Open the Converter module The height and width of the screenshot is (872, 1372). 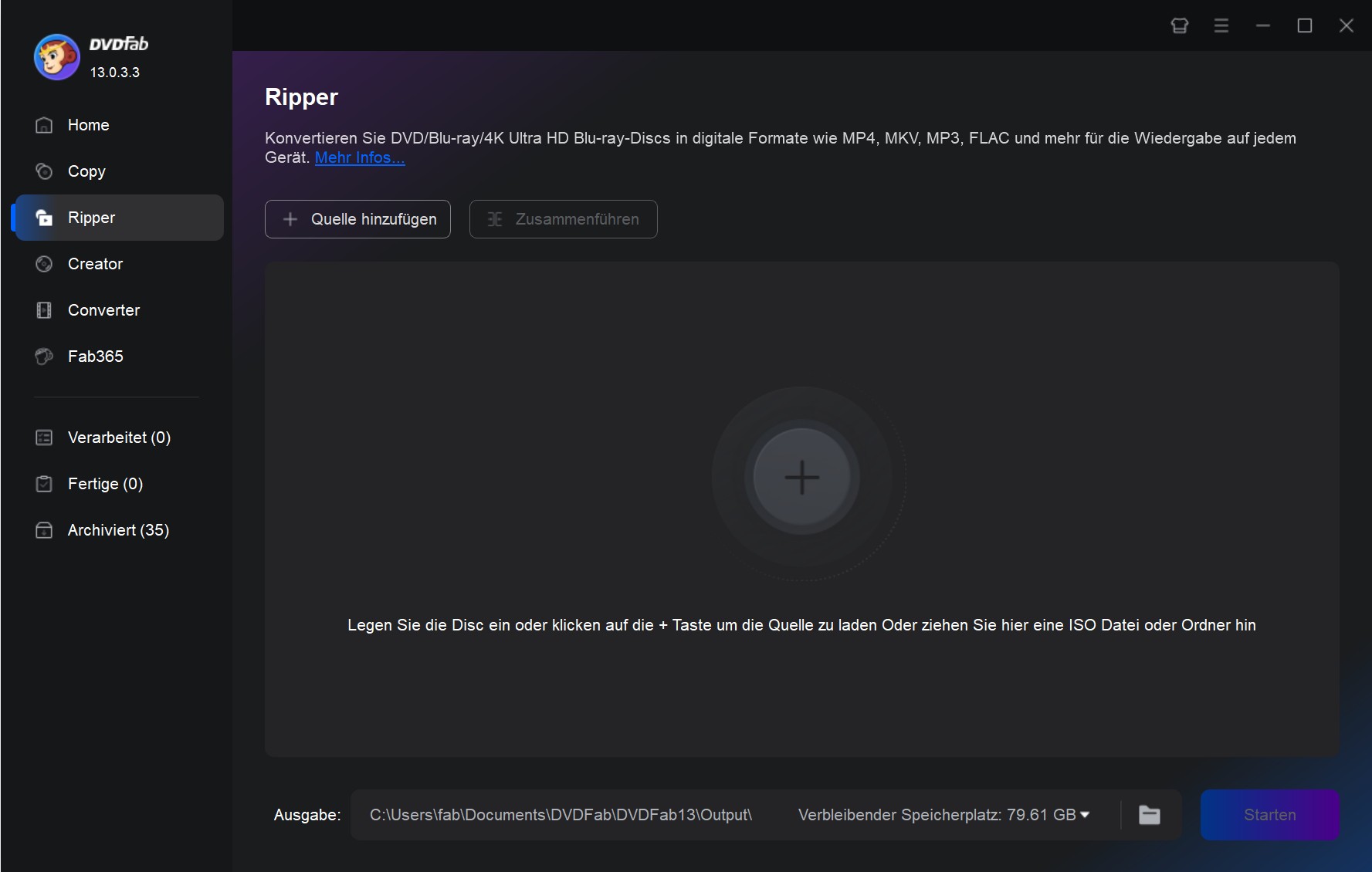click(120, 310)
